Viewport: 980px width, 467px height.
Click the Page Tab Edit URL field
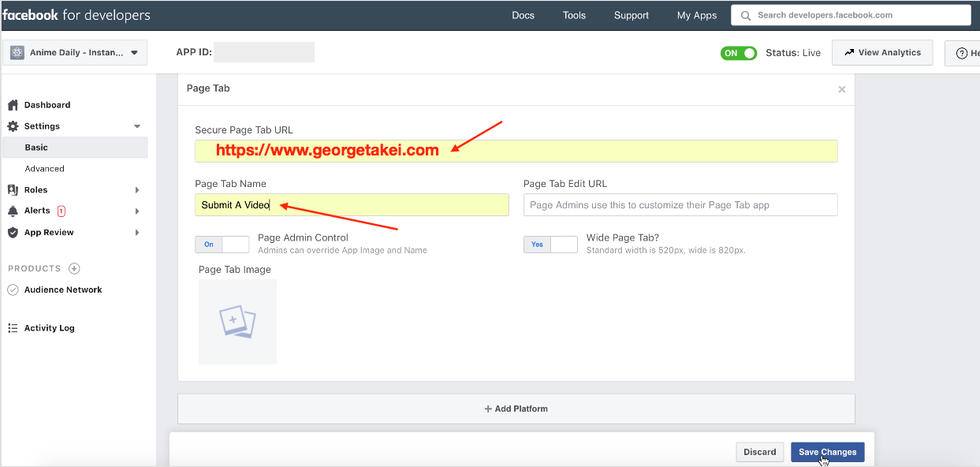tap(680, 205)
